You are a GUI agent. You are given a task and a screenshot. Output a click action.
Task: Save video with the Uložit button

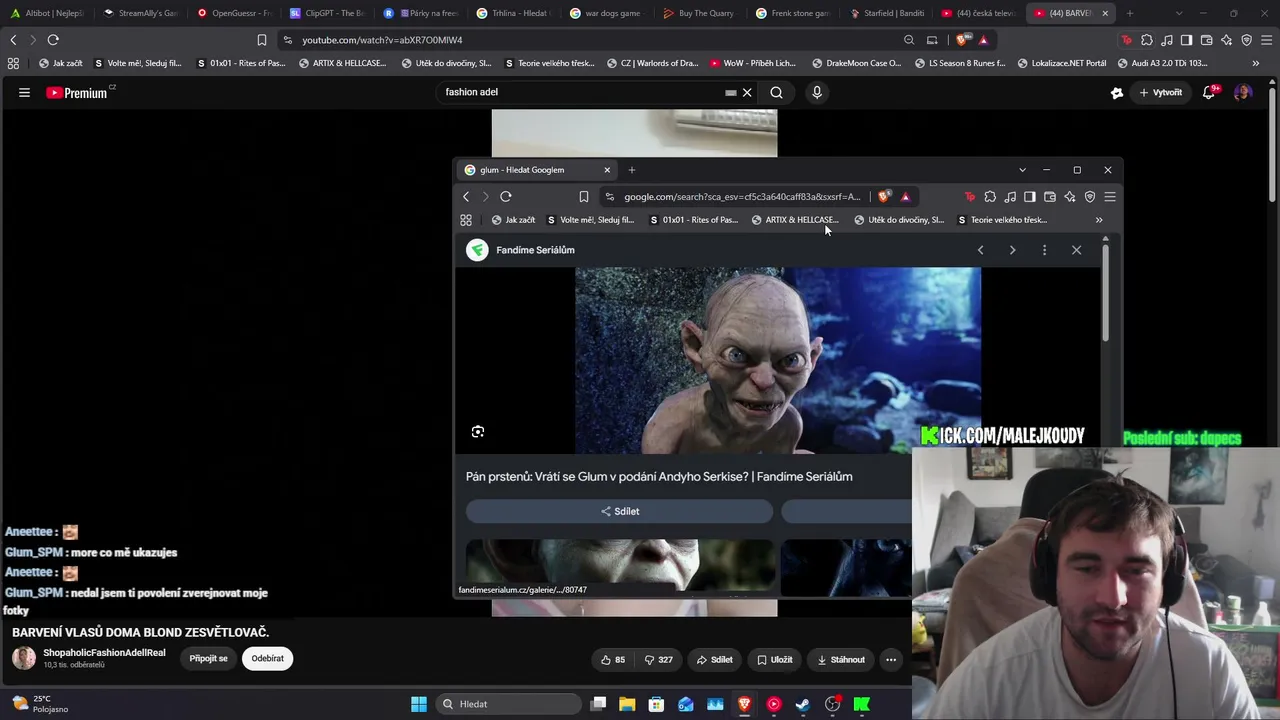pyautogui.click(x=774, y=660)
